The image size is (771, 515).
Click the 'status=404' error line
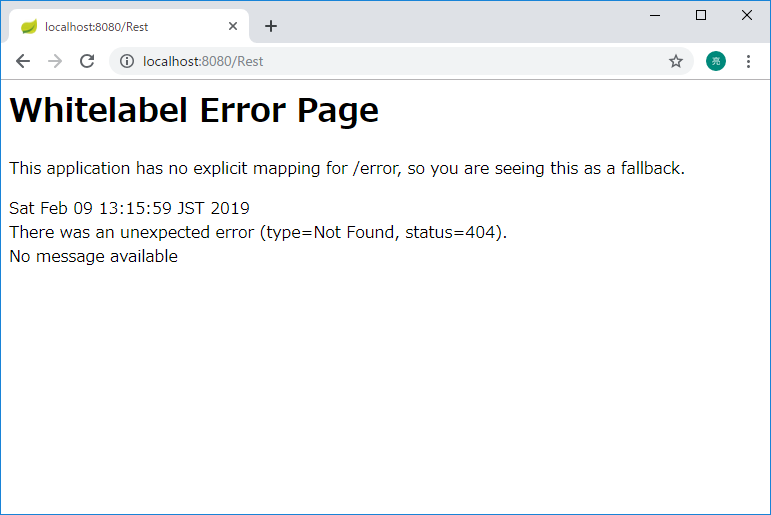point(258,232)
